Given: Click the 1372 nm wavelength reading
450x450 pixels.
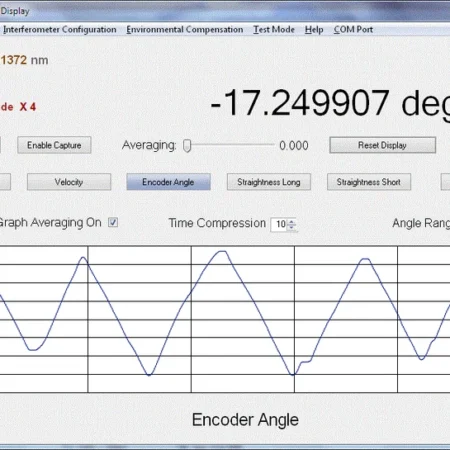Looking at the screenshot, I should point(24,60).
